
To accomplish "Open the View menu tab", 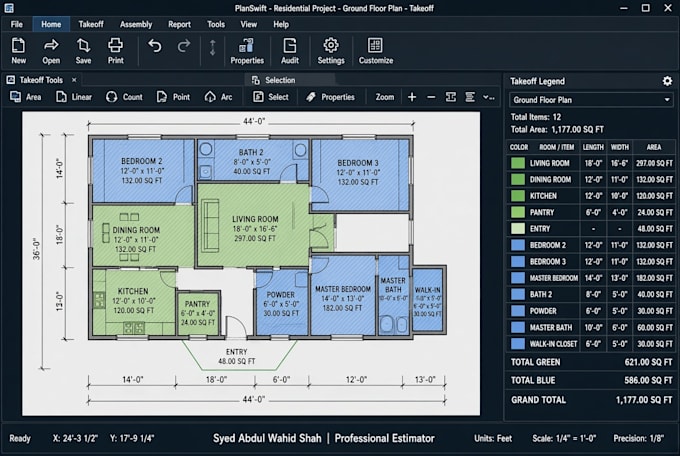I will 248,24.
